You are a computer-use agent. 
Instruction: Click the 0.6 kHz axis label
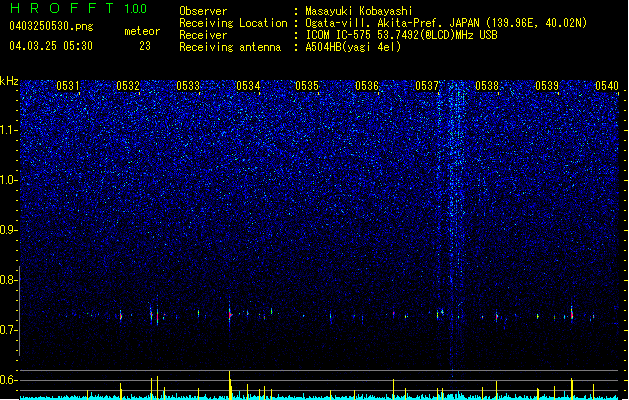[x=9, y=380]
